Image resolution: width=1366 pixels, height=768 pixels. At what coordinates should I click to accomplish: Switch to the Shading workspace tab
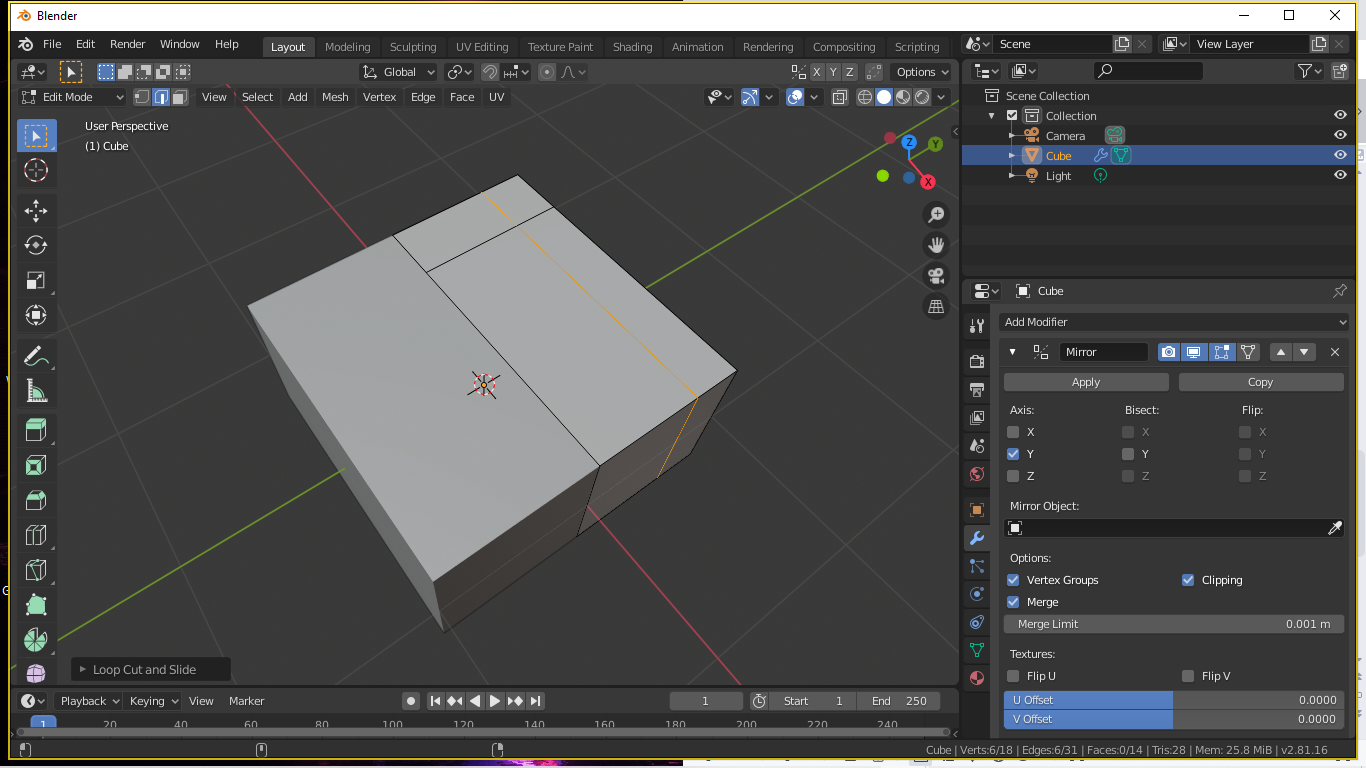click(x=633, y=46)
